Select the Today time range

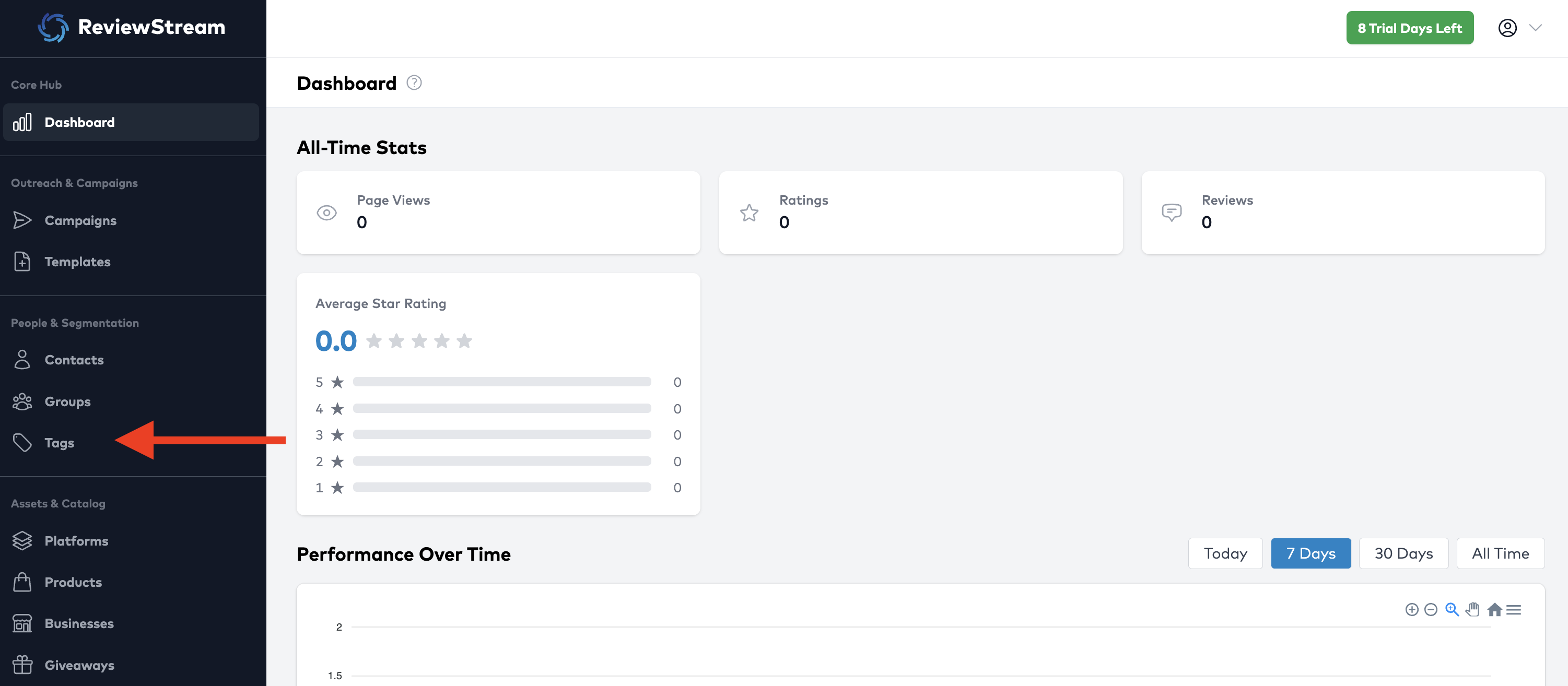click(x=1225, y=553)
